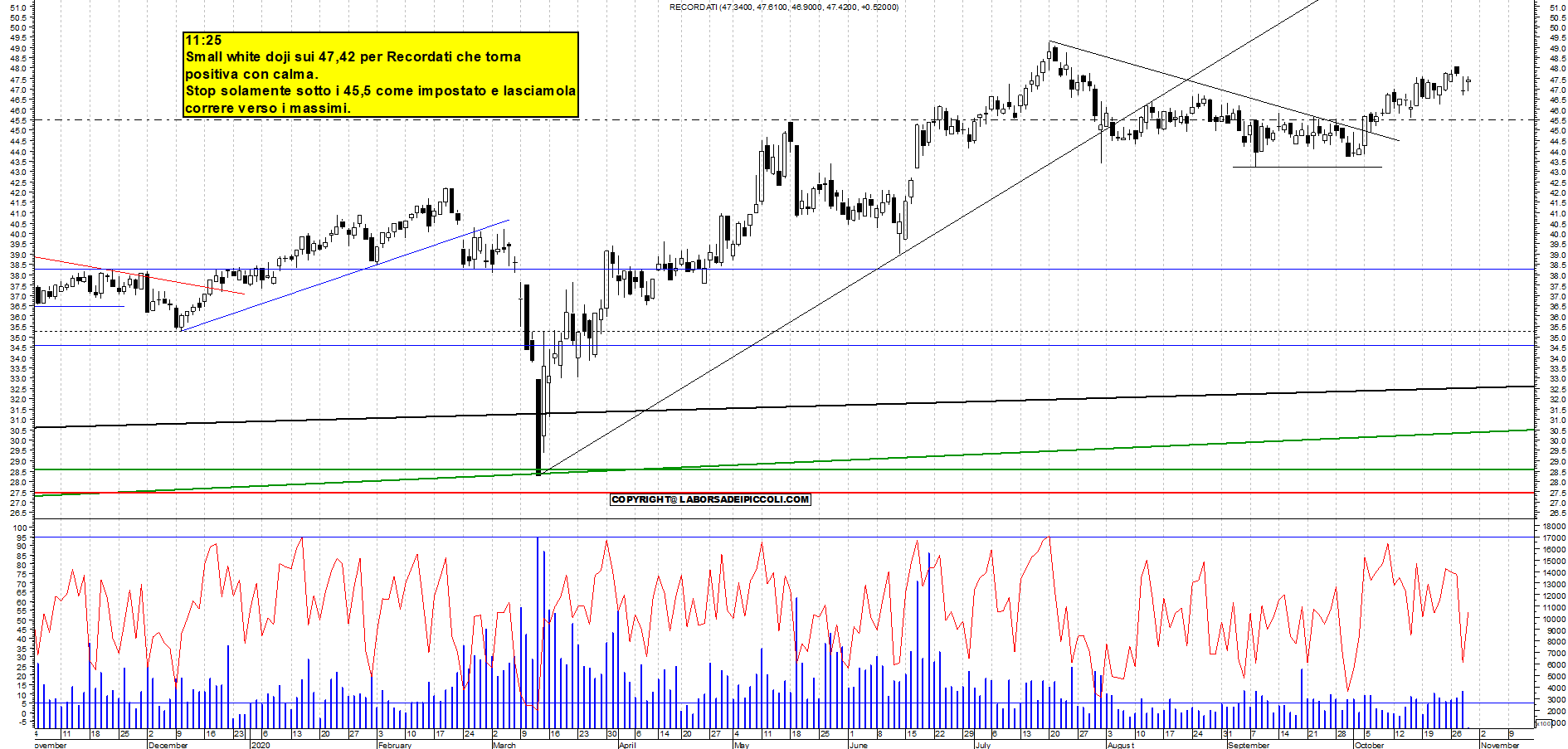Click the RECORDATI chart title with price values

pyautogui.click(x=783, y=7)
